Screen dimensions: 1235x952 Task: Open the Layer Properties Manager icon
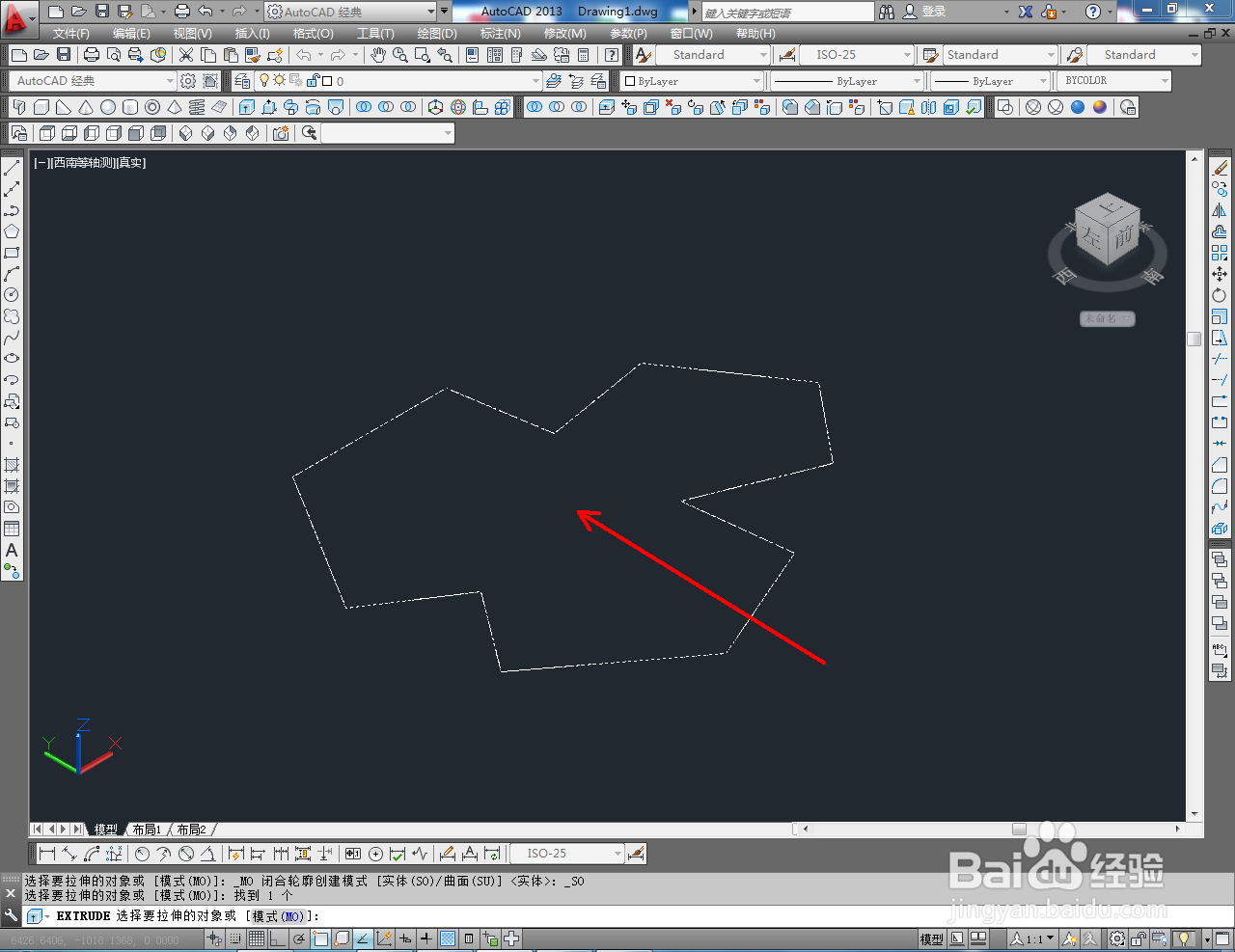click(242, 81)
